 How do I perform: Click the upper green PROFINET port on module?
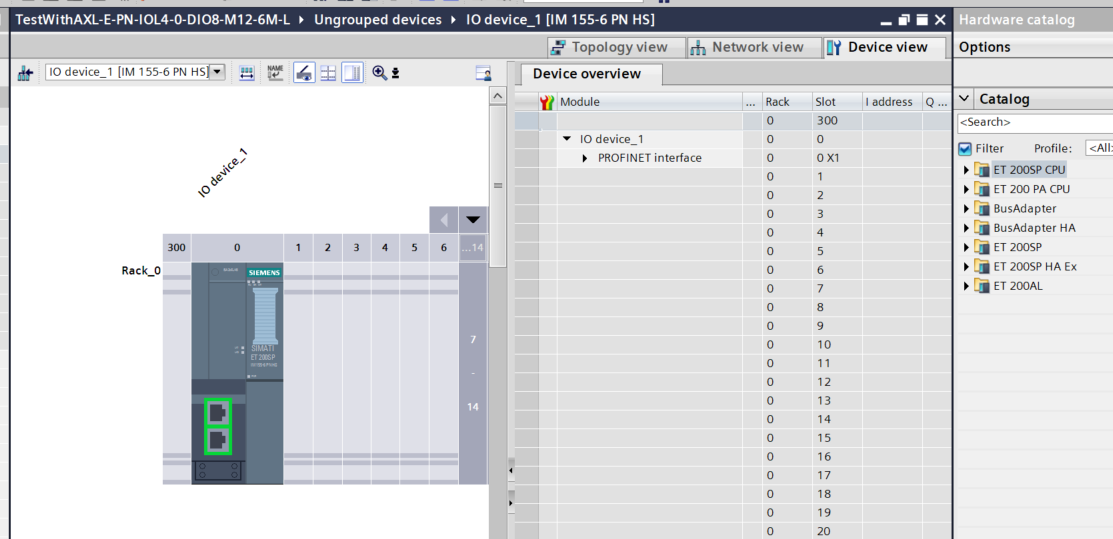click(218, 412)
